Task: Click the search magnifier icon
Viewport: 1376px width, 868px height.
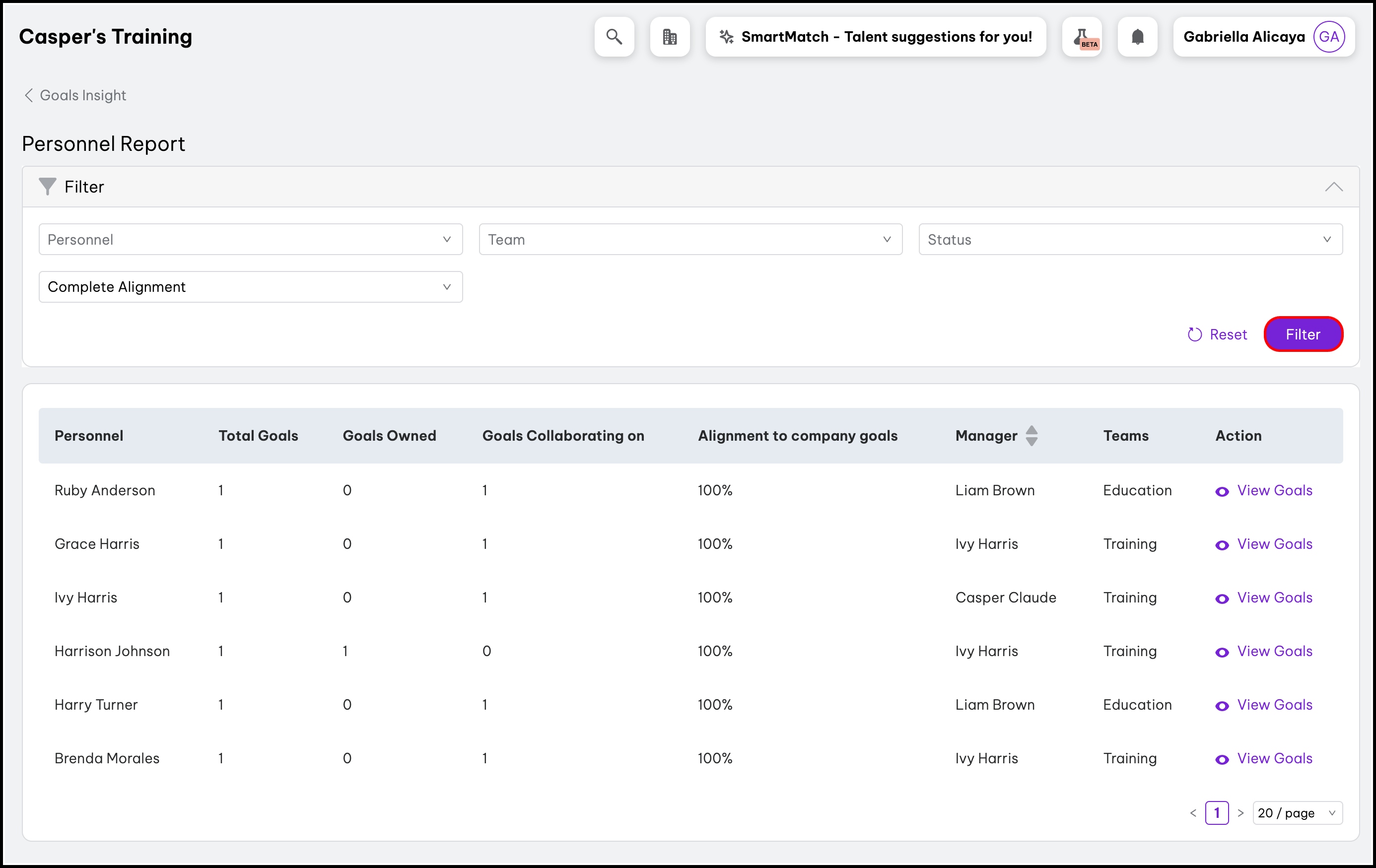Action: [x=614, y=37]
